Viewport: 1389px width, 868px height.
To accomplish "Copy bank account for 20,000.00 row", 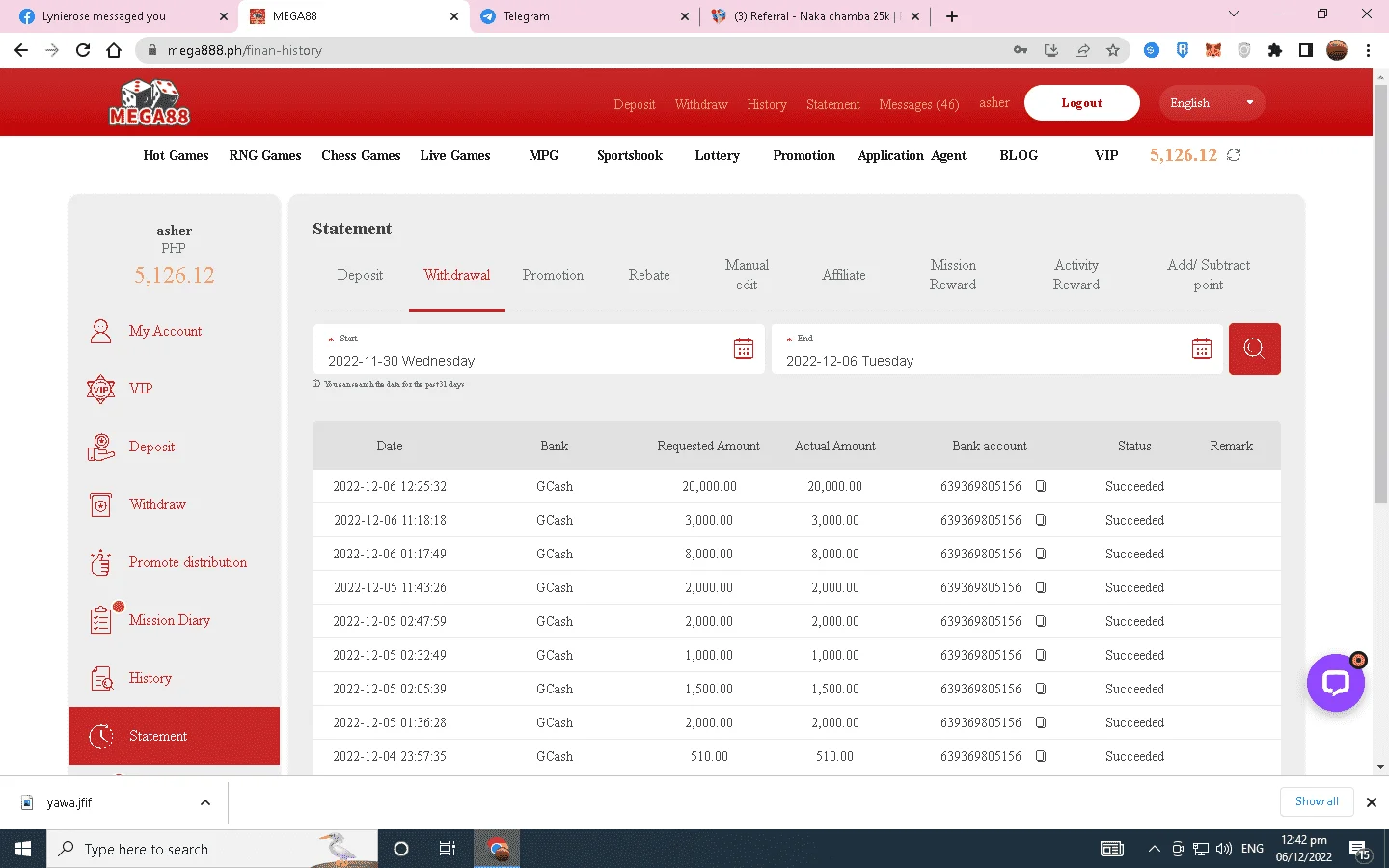I will click(1041, 486).
